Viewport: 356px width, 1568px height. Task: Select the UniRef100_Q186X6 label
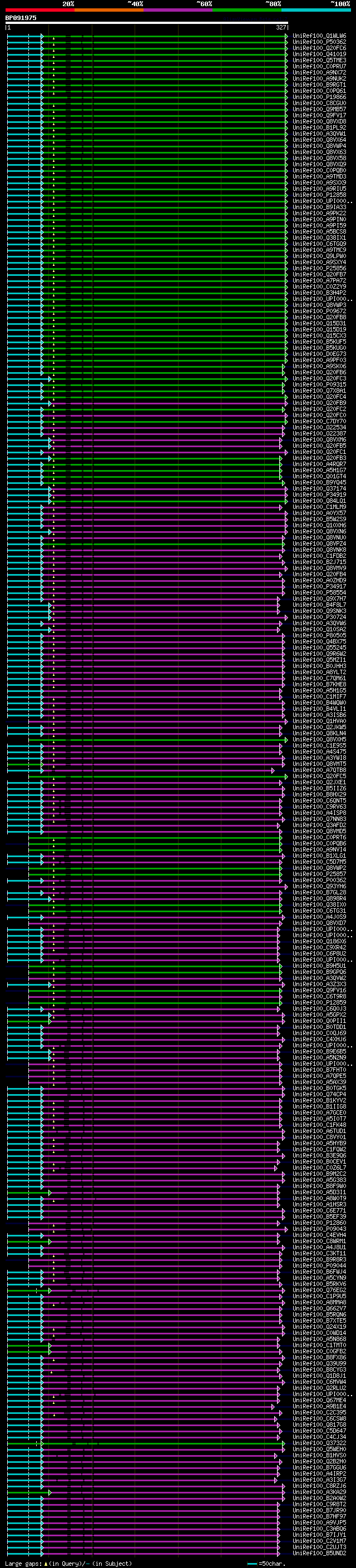coord(319,942)
